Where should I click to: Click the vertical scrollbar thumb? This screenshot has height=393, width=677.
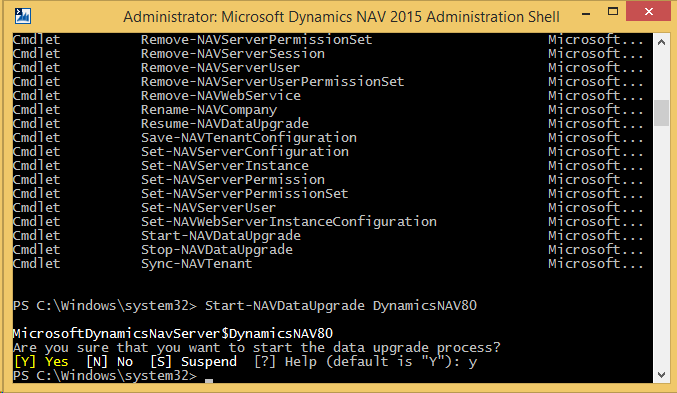tap(661, 113)
